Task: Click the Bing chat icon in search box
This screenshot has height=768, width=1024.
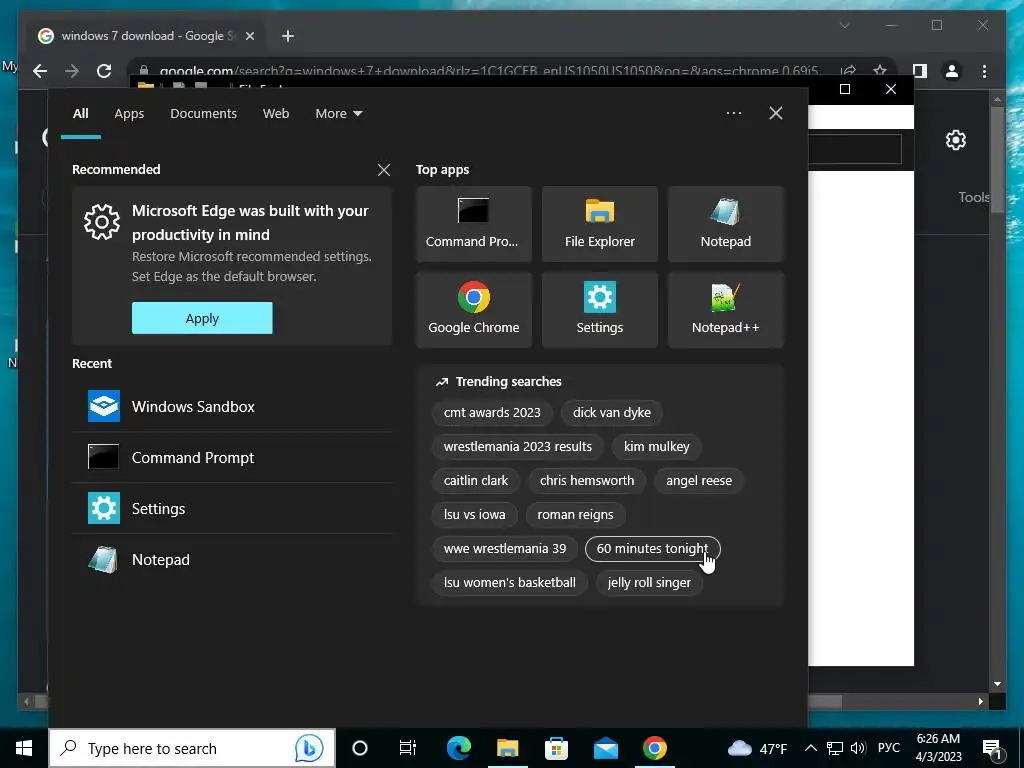Action: 308,748
